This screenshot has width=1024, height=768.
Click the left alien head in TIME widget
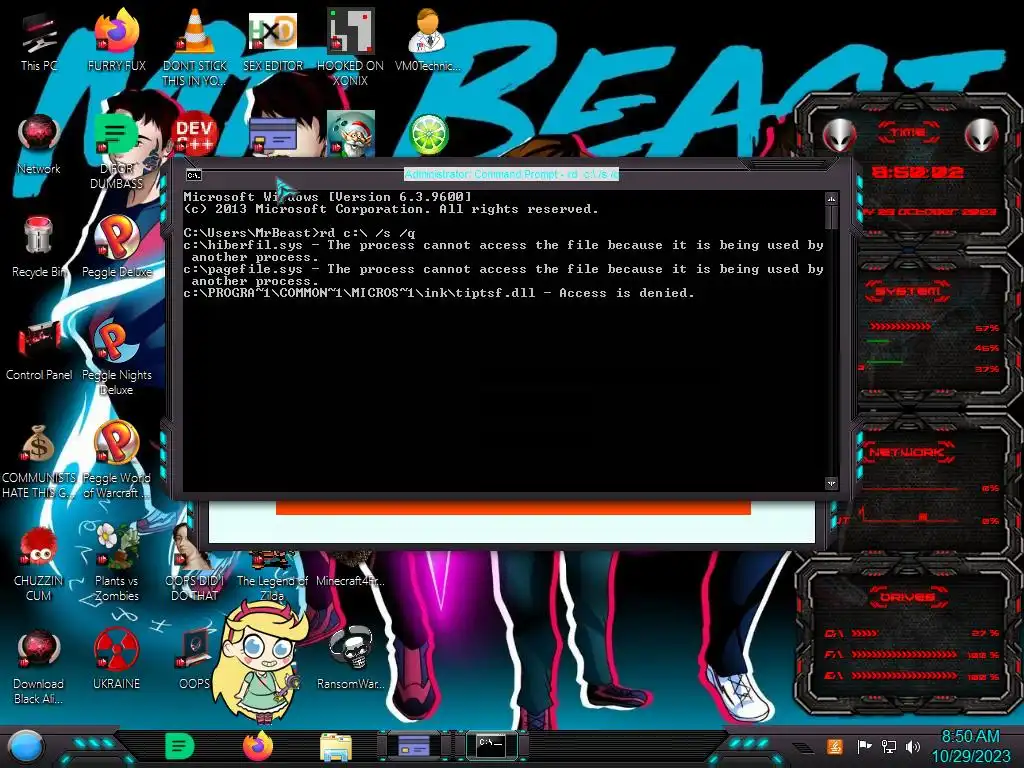point(840,135)
